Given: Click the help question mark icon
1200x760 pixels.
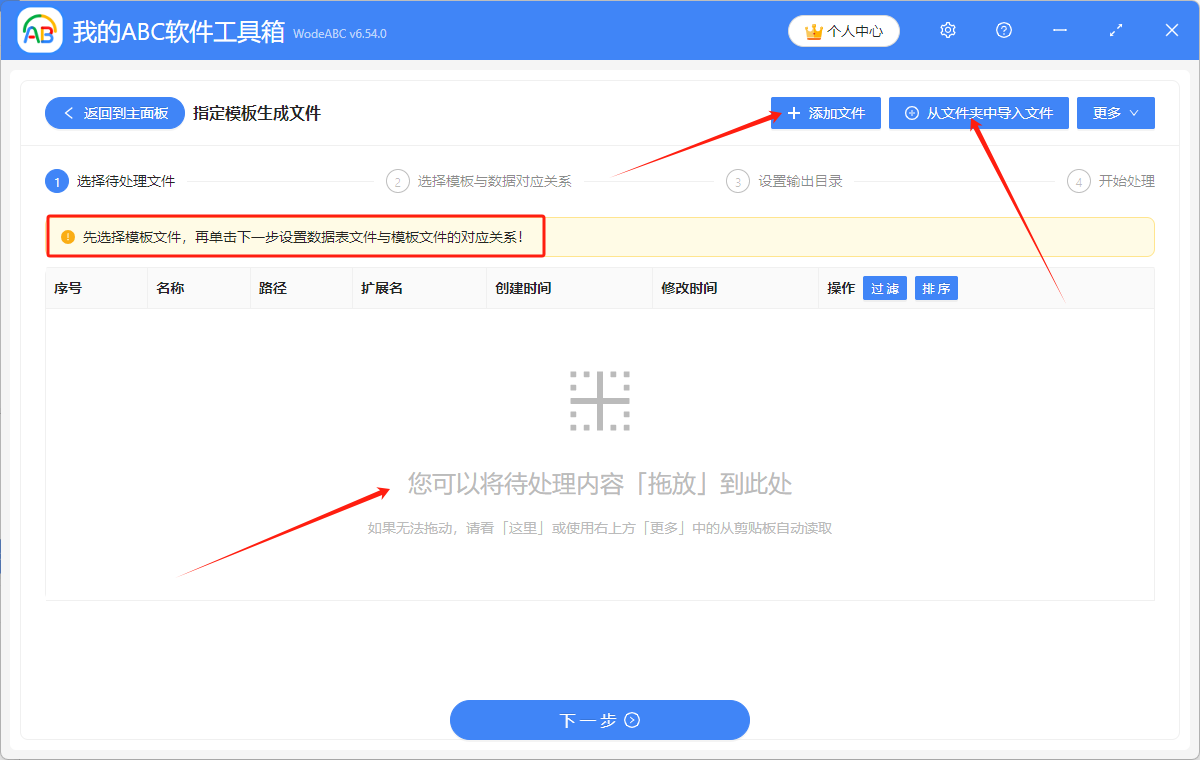Looking at the screenshot, I should tap(1003, 30).
